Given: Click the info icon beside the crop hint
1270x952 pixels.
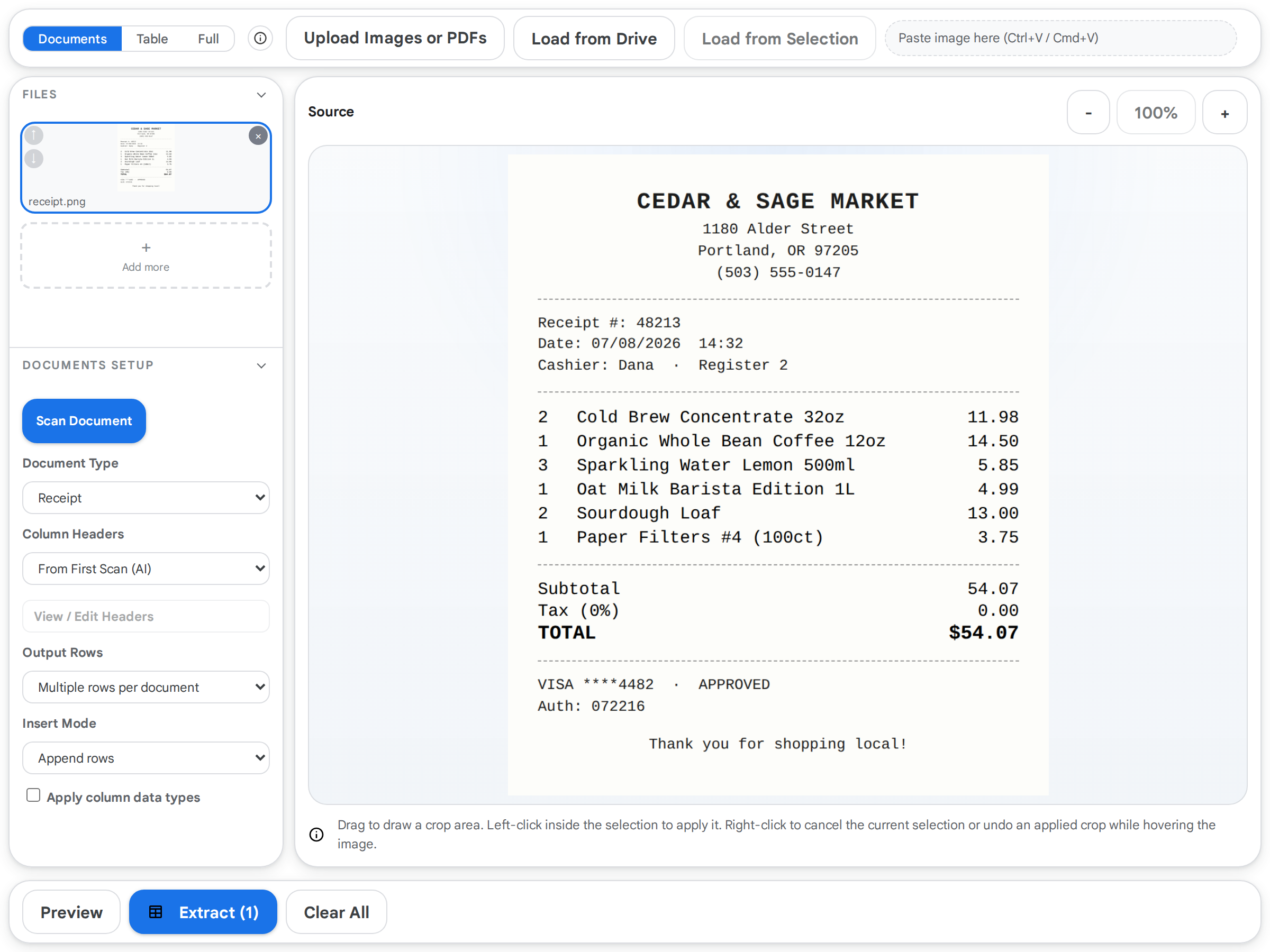Looking at the screenshot, I should 316,835.
